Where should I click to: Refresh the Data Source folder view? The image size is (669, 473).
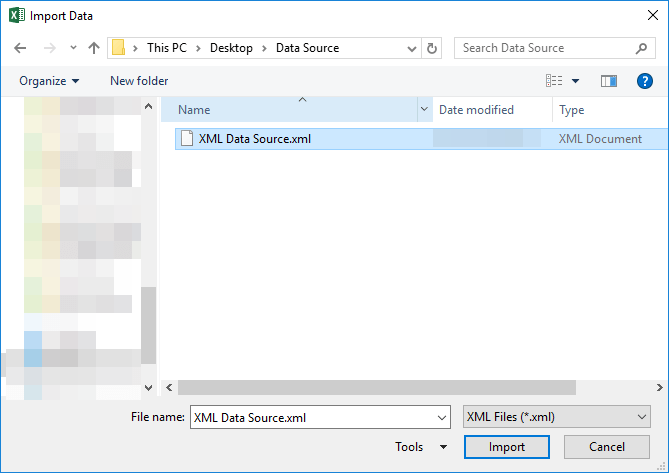(432, 48)
